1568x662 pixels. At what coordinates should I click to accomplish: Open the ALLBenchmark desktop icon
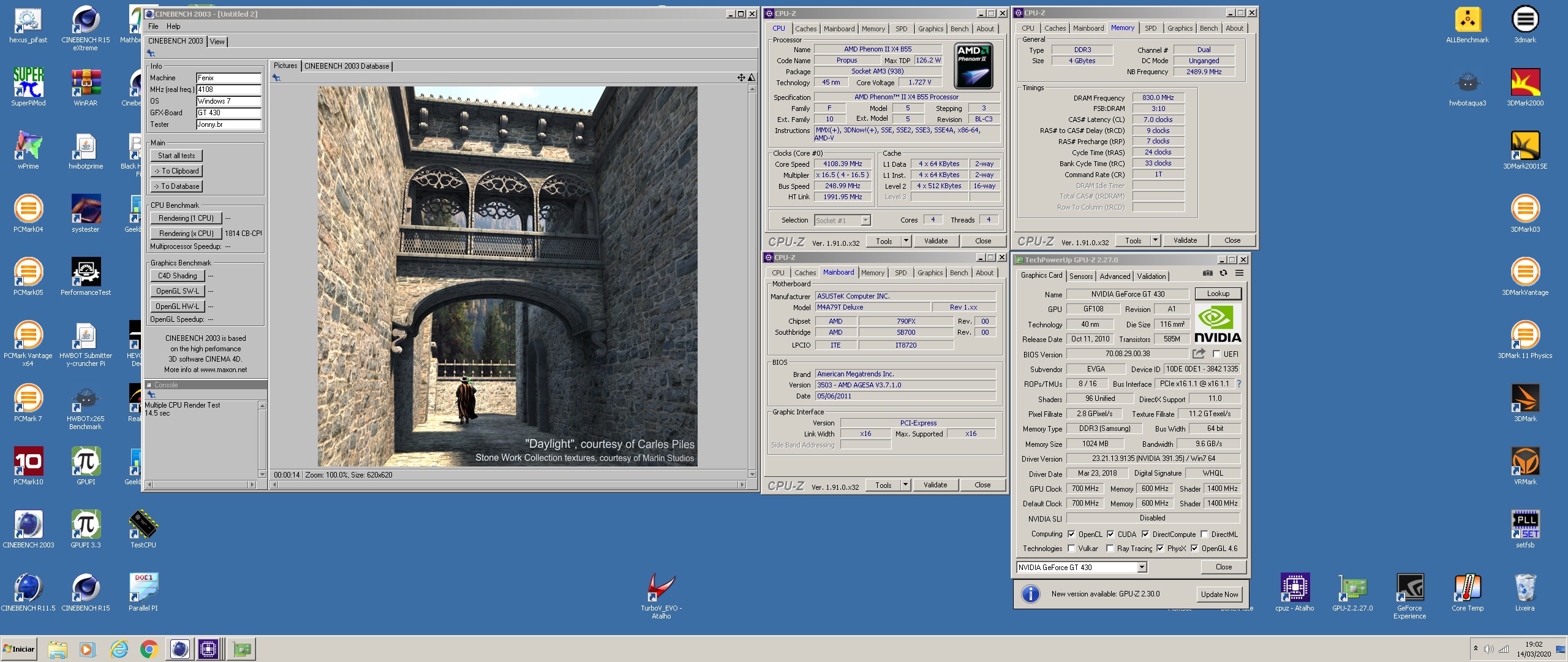coord(1468,25)
